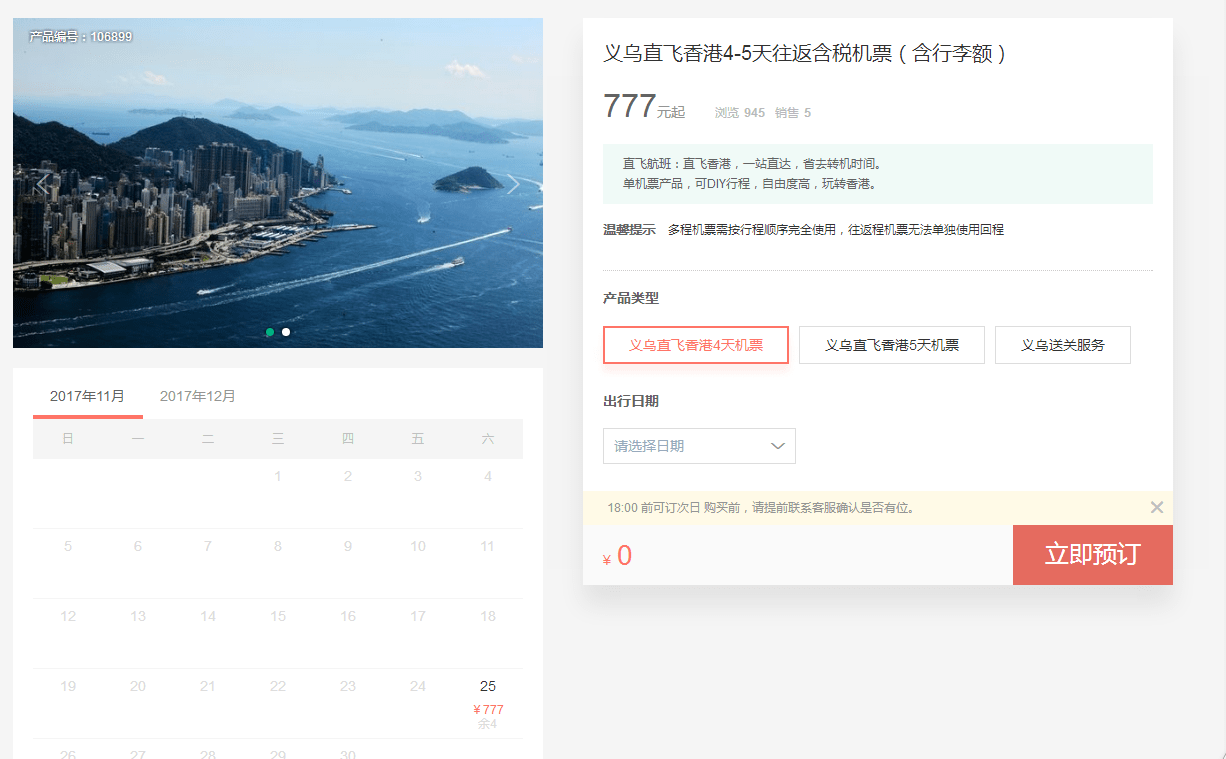Click calendar date 1
The image size is (1226, 759).
(x=278, y=476)
